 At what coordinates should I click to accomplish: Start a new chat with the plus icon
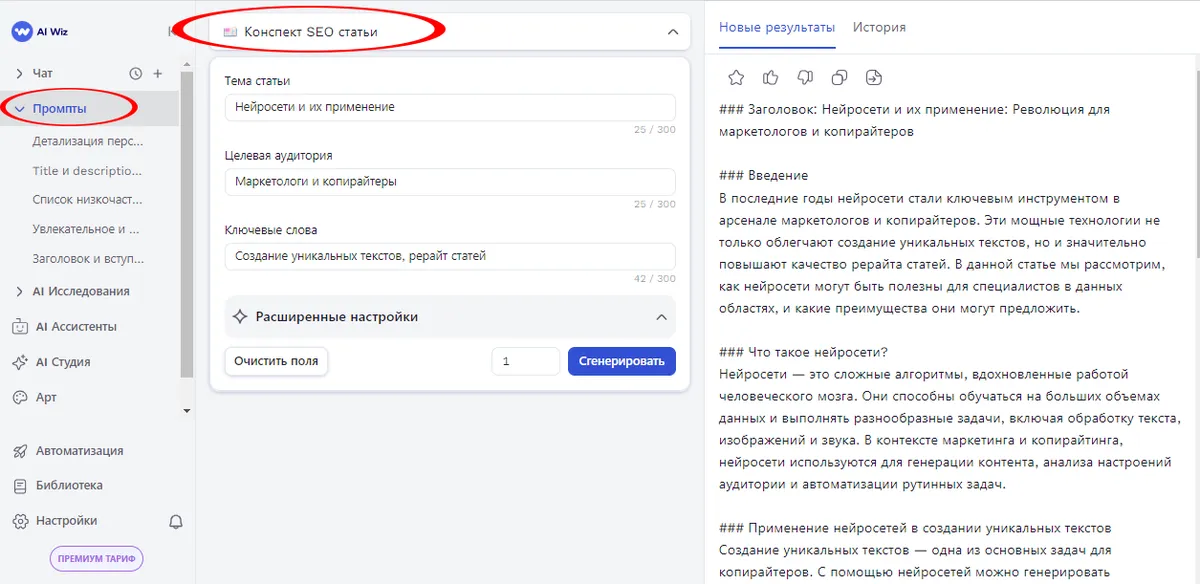click(x=155, y=72)
